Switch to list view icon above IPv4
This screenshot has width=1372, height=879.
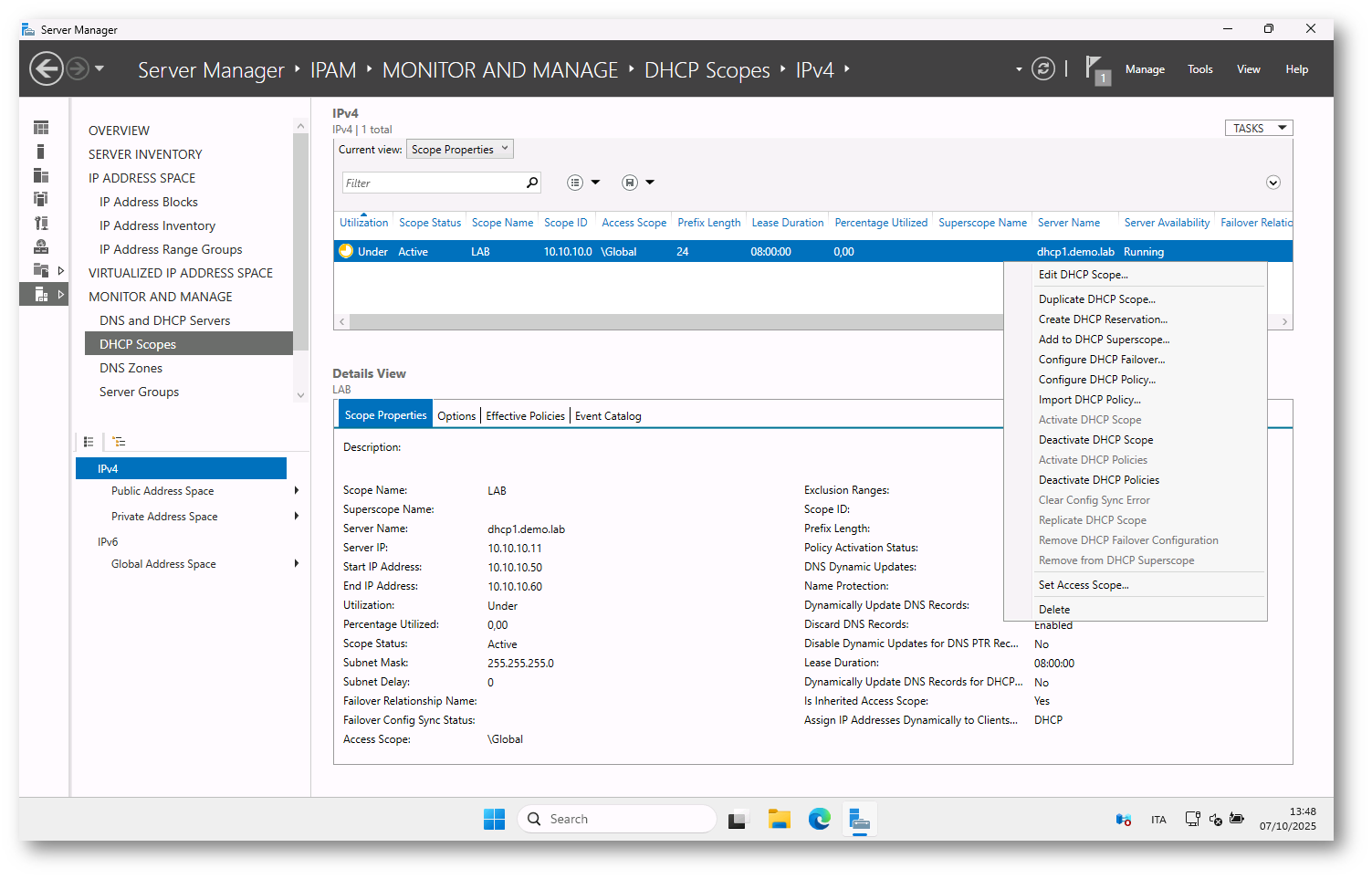[89, 442]
